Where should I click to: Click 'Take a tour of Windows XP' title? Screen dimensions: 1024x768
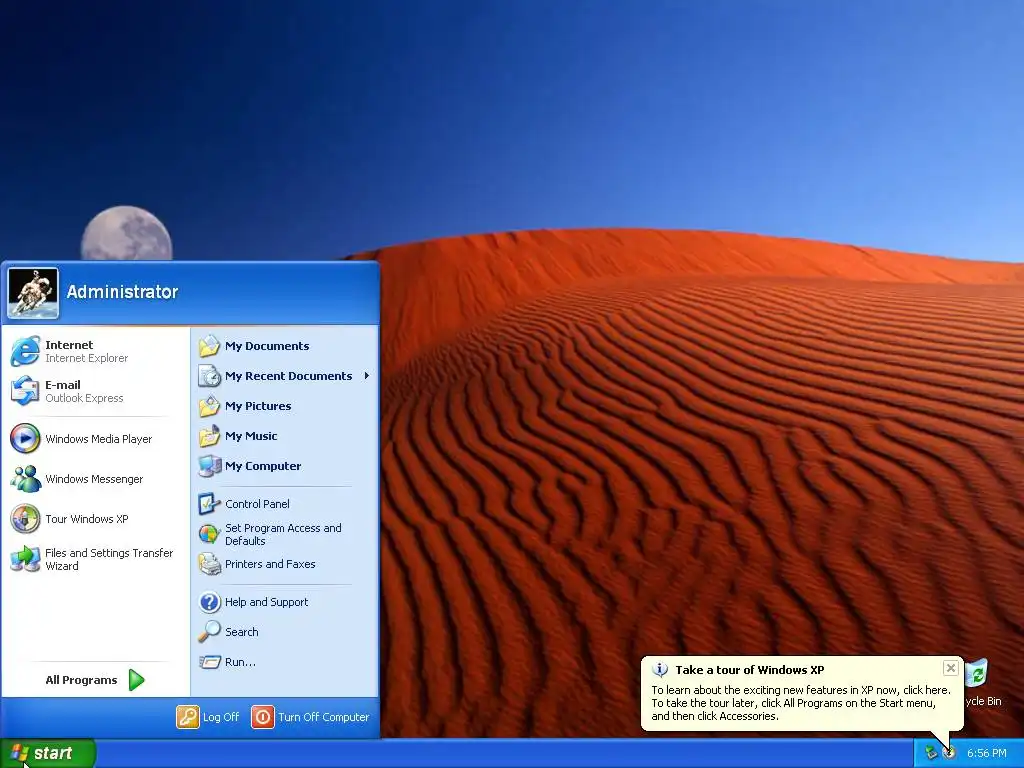[x=750, y=669]
